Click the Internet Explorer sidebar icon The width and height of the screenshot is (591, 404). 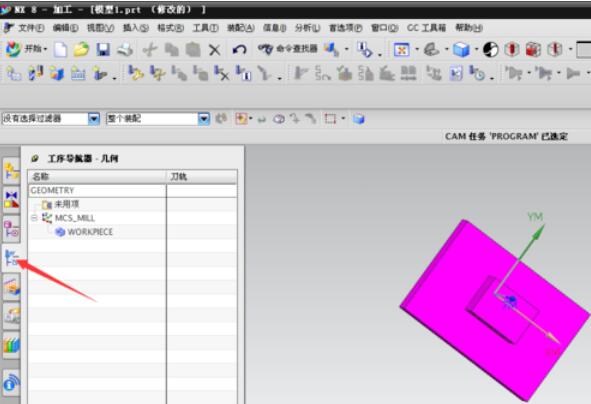[11, 382]
